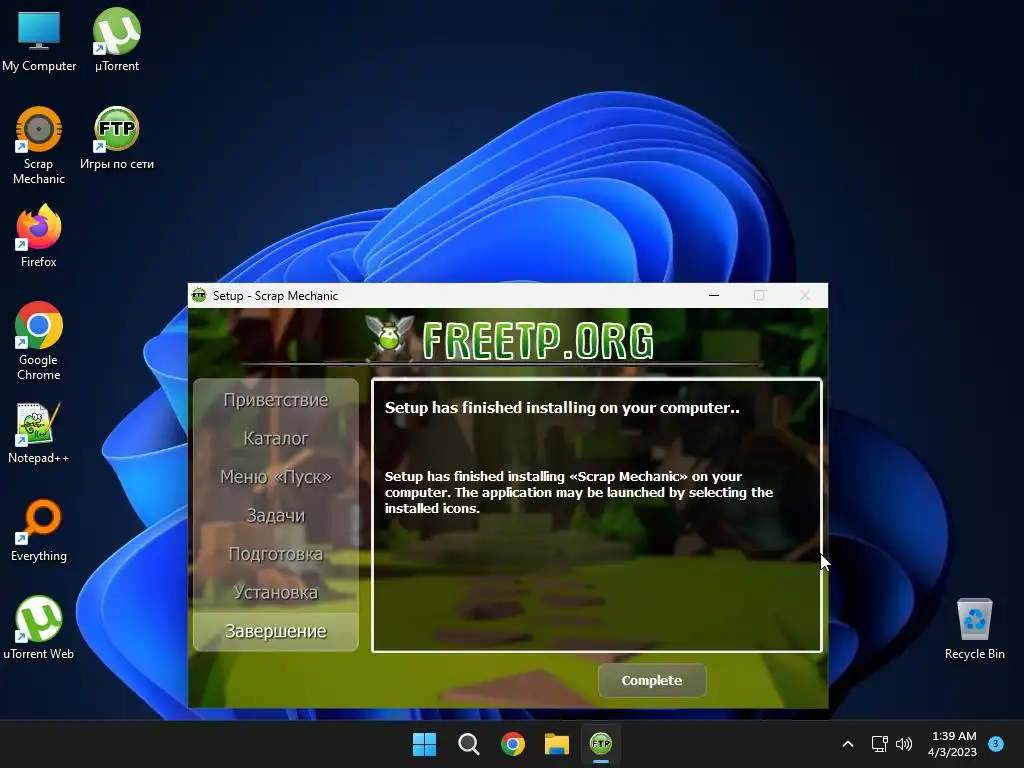Click the Setup window title bar icon
Viewport: 1024px width, 768px height.
coord(199,295)
